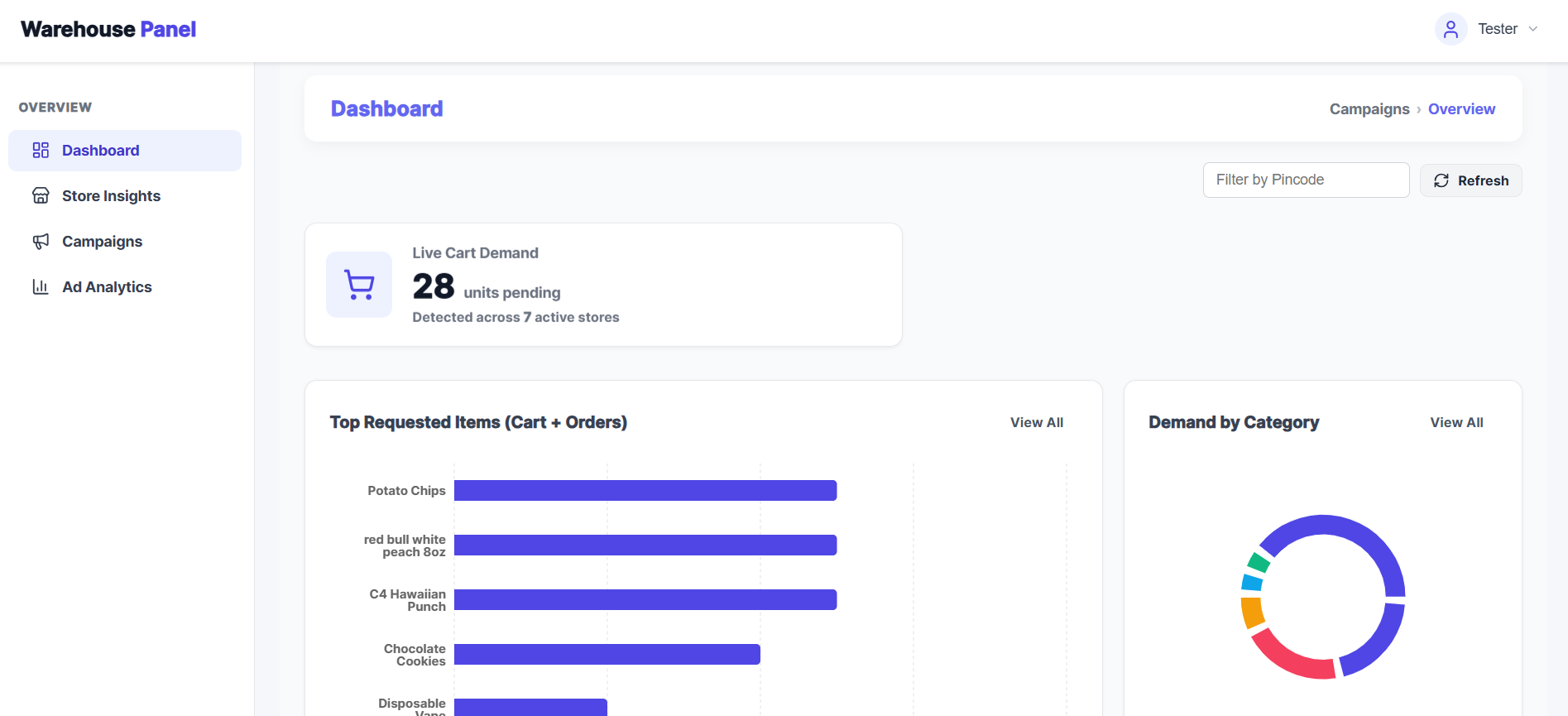The width and height of the screenshot is (1568, 716).
Task: Click the Potato Chips bar
Action: point(645,491)
